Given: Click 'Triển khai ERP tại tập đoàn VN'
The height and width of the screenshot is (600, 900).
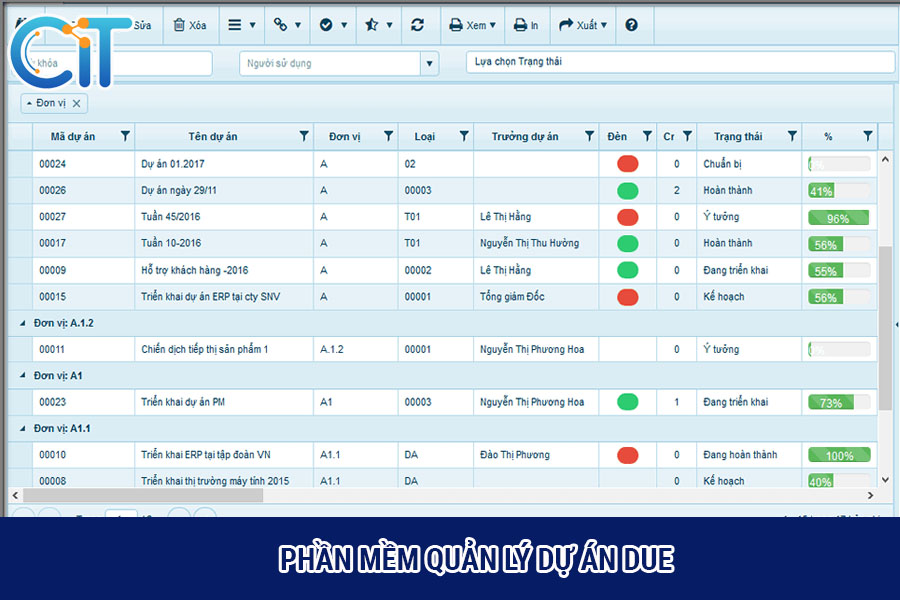Looking at the screenshot, I should tap(206, 455).
